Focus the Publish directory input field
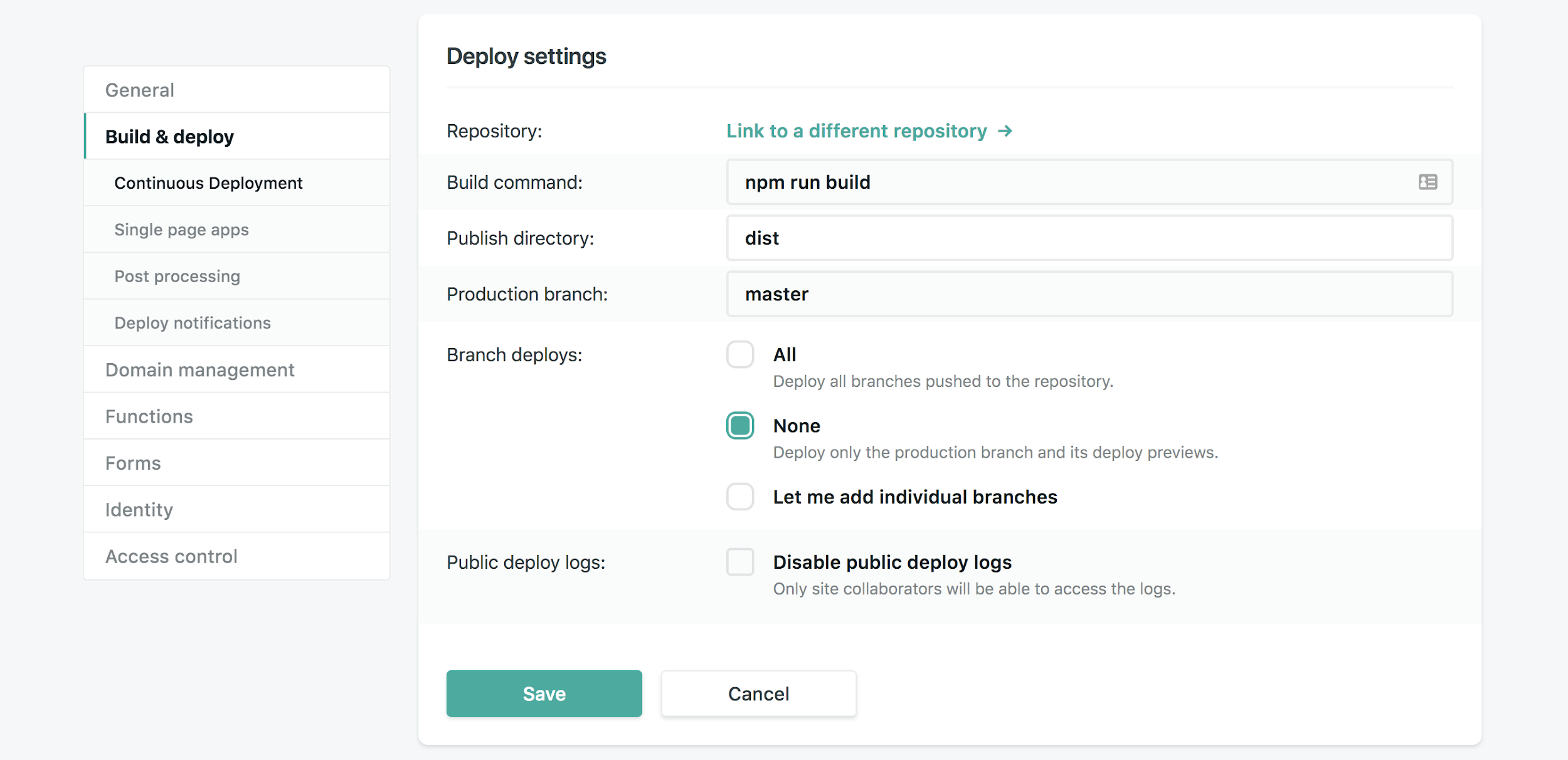1568x760 pixels. (x=1089, y=238)
